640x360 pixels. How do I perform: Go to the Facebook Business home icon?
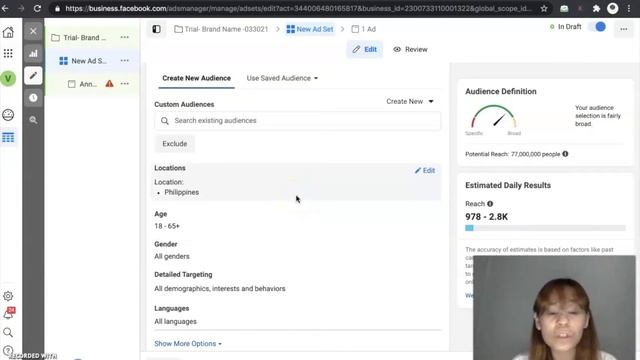8,32
